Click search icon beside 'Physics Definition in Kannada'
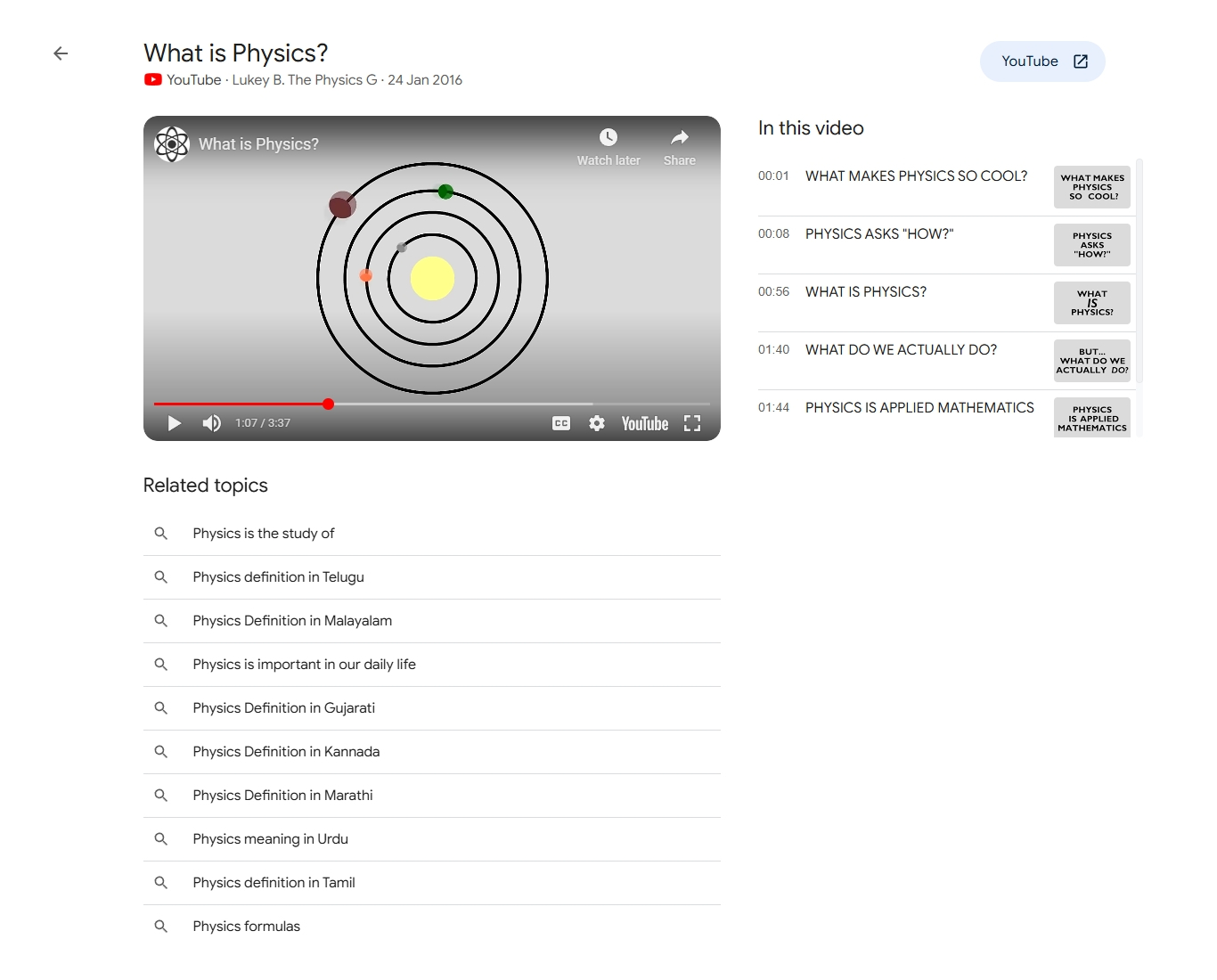The width and height of the screenshot is (1217, 980). pos(161,752)
